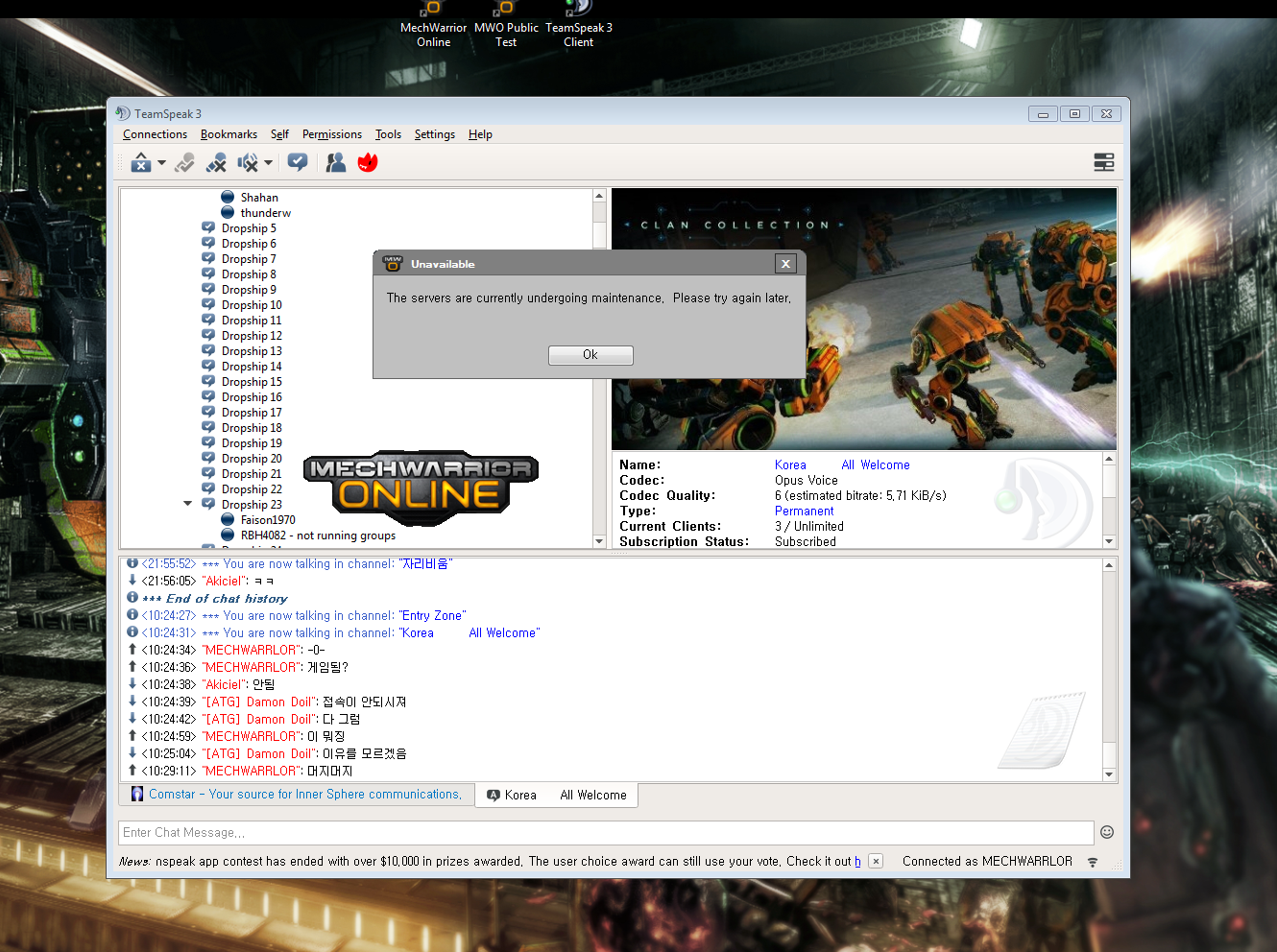Click the channel icon beside Dropship 19

coord(208,442)
